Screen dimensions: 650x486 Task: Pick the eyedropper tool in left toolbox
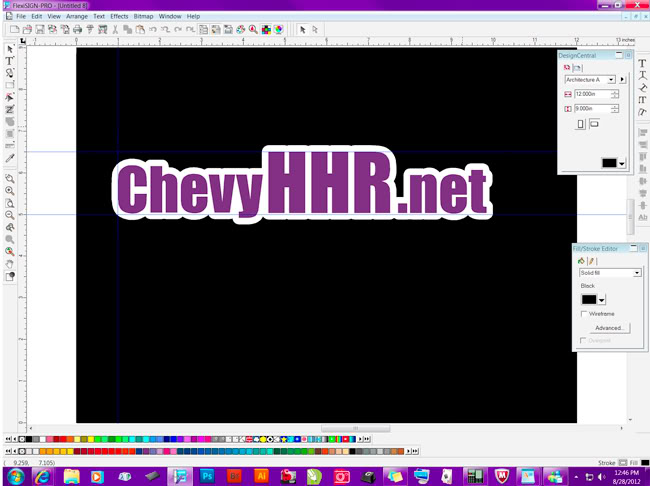click(x=10, y=158)
